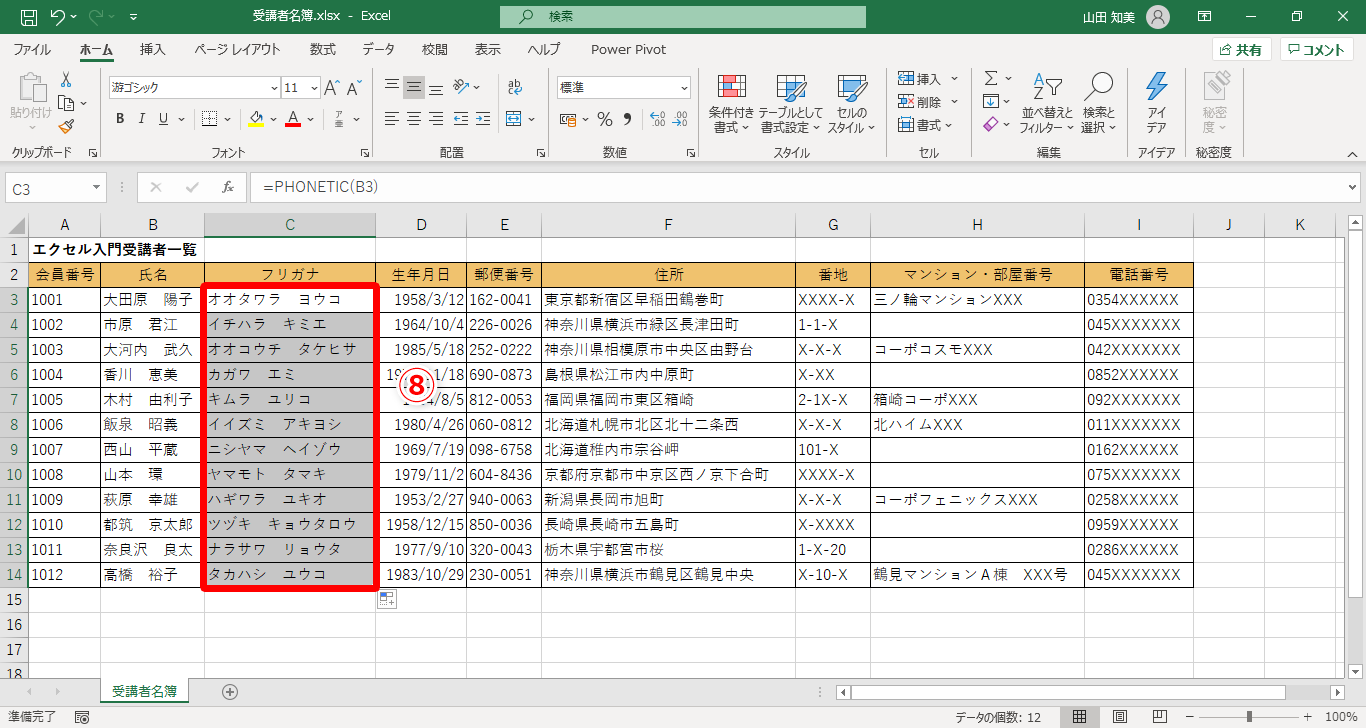The height and width of the screenshot is (728, 1366).
Task: Select the 受講者名簿 sheet tab
Action: [x=145, y=691]
